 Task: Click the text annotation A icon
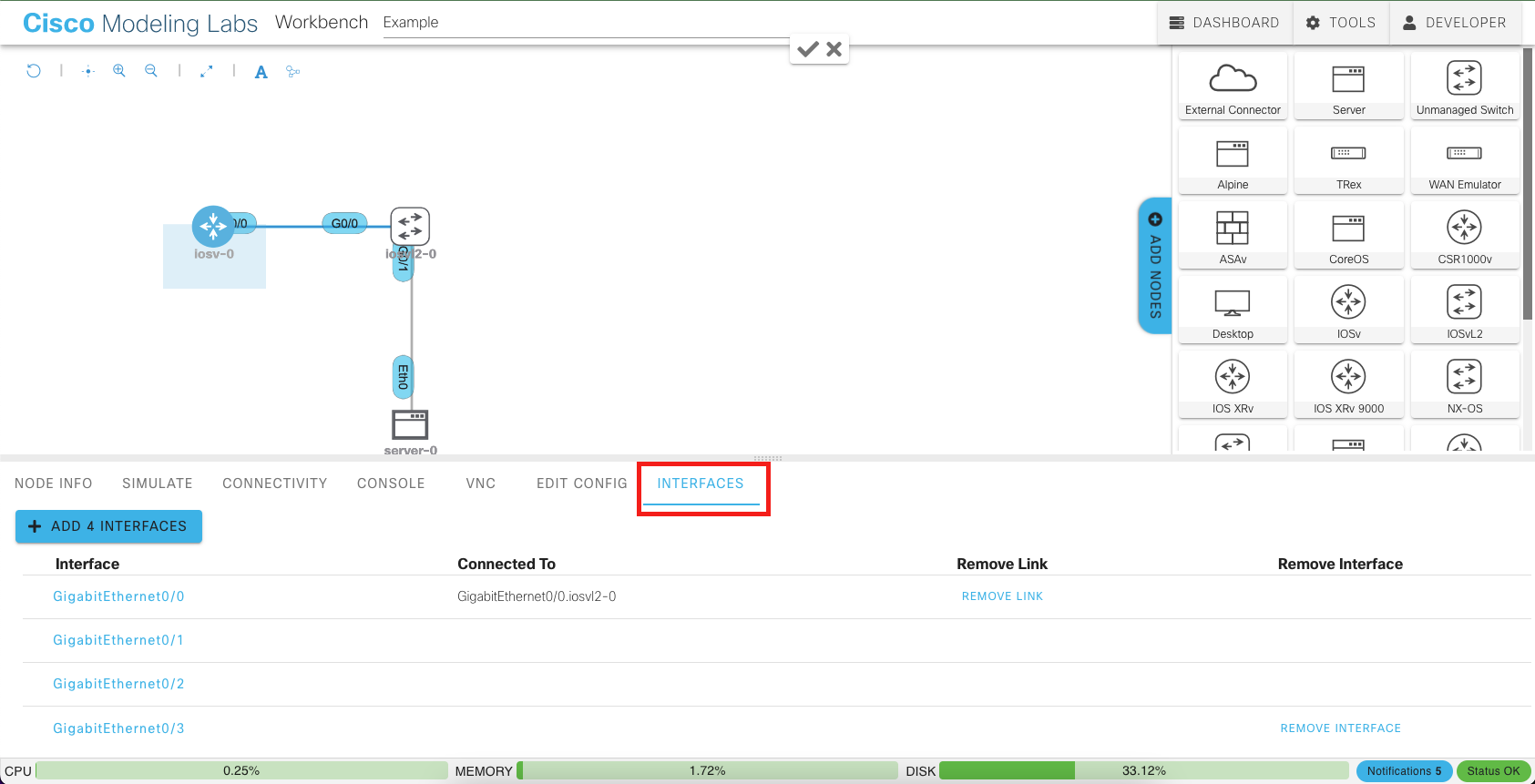(x=261, y=72)
